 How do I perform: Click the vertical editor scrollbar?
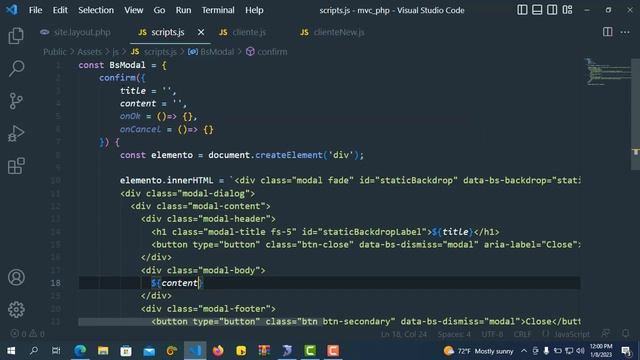[636, 114]
